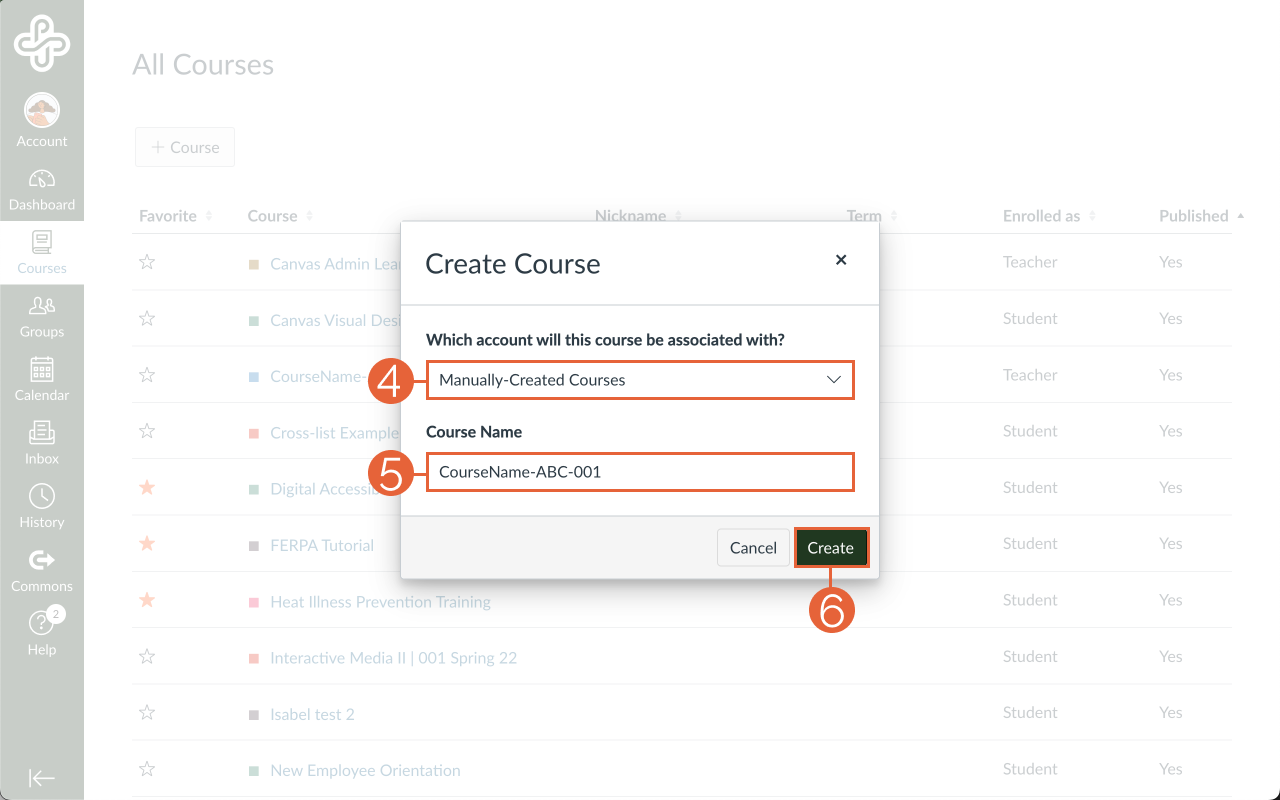Screen dimensions: 1280x800
Task: Open Heat Illness Prevention Training link
Action: [380, 602]
